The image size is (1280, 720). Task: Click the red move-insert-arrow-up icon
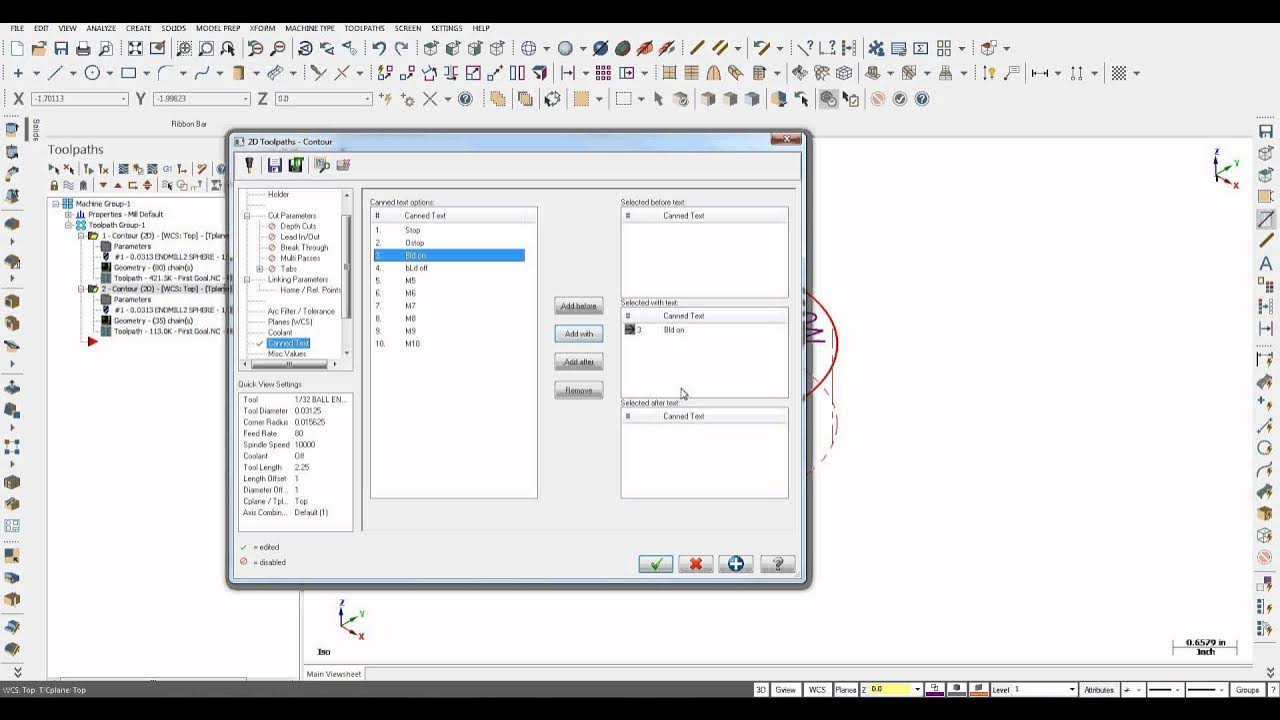click(x=118, y=185)
